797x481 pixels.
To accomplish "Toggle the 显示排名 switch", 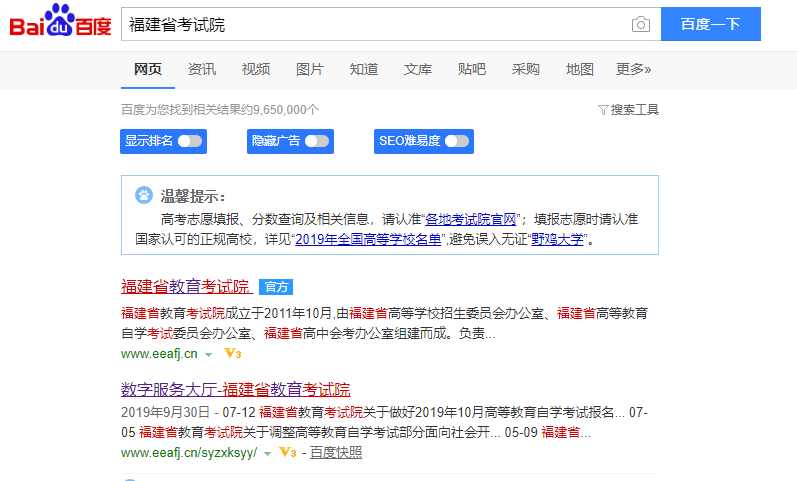I will point(190,141).
